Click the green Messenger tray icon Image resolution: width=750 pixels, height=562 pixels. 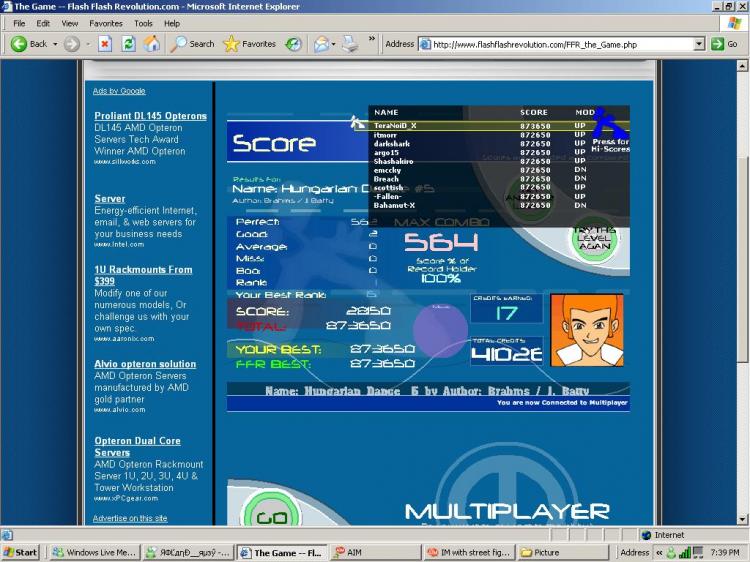coord(671,553)
